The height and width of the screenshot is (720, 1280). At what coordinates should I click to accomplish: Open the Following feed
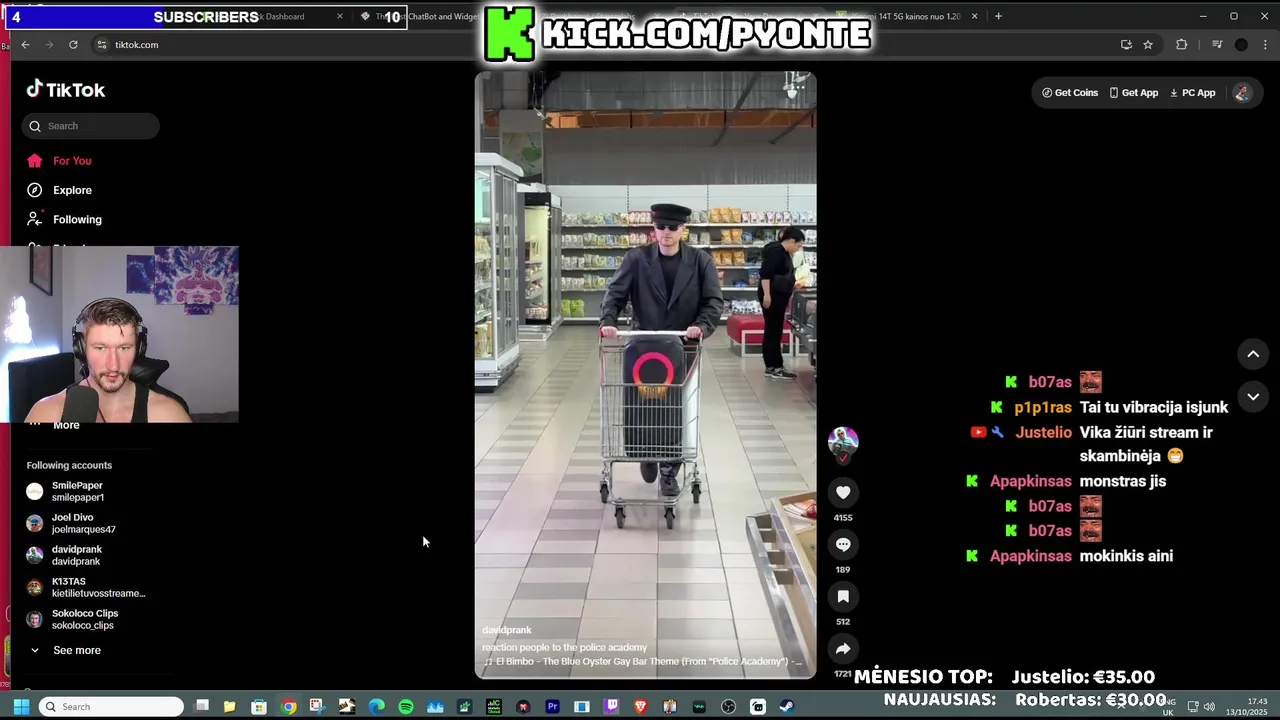click(x=77, y=219)
